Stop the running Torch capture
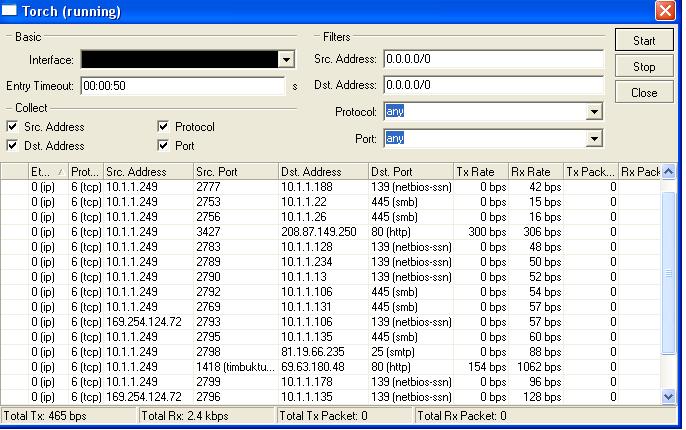 [644, 66]
